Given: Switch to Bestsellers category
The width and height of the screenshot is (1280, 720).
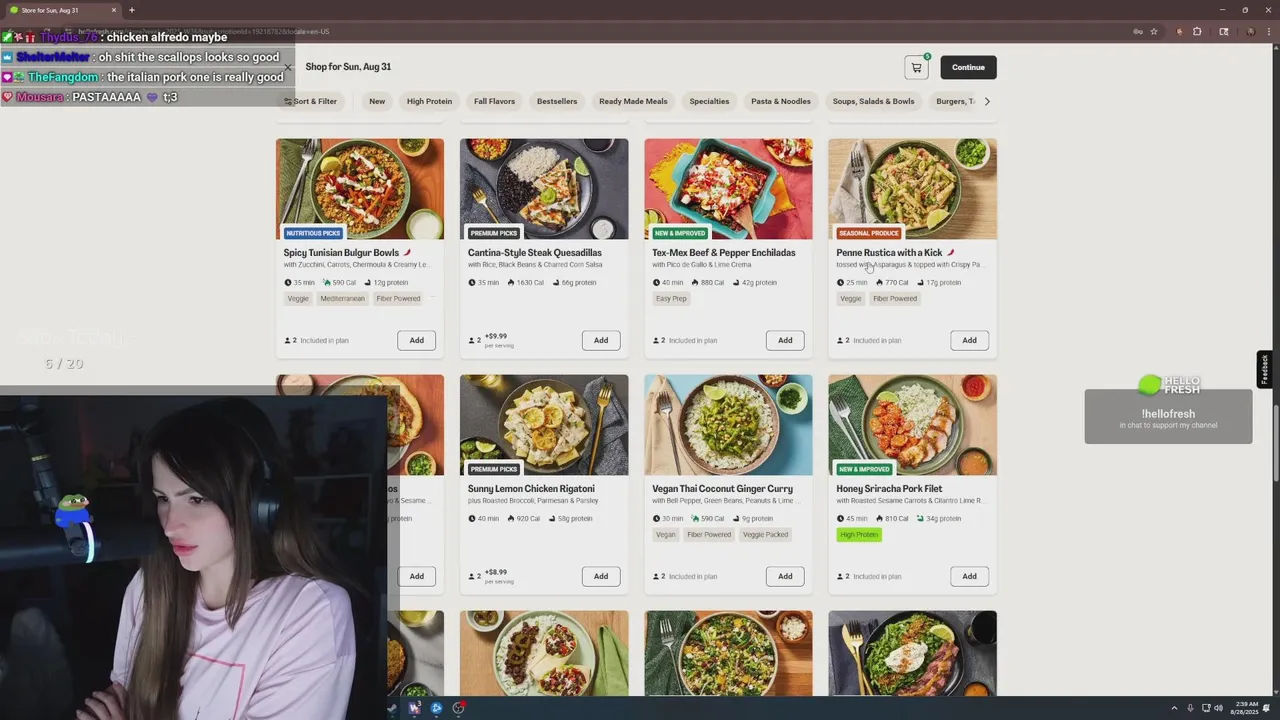Looking at the screenshot, I should click(x=557, y=101).
